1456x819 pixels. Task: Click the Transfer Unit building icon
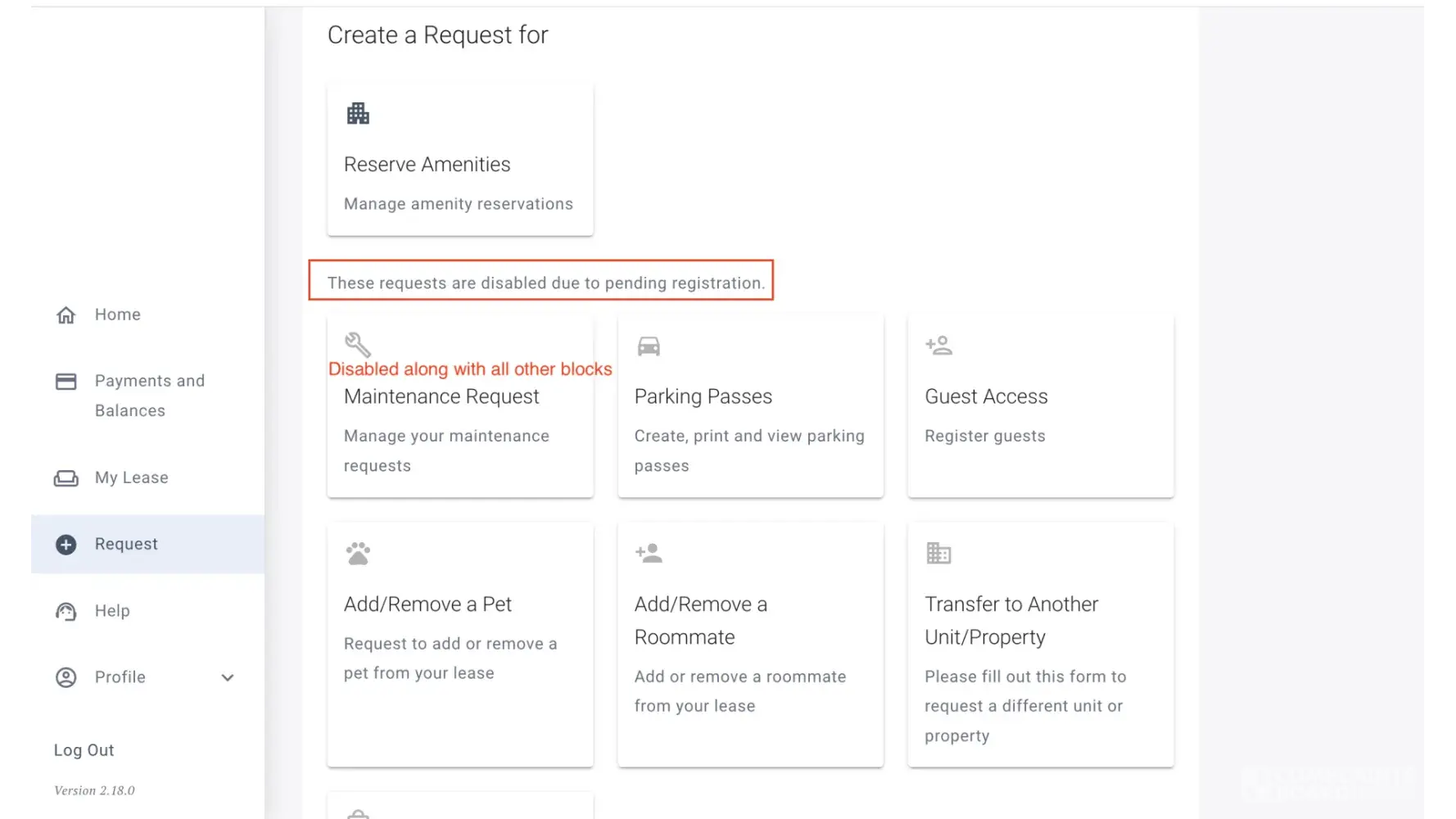pos(938,554)
